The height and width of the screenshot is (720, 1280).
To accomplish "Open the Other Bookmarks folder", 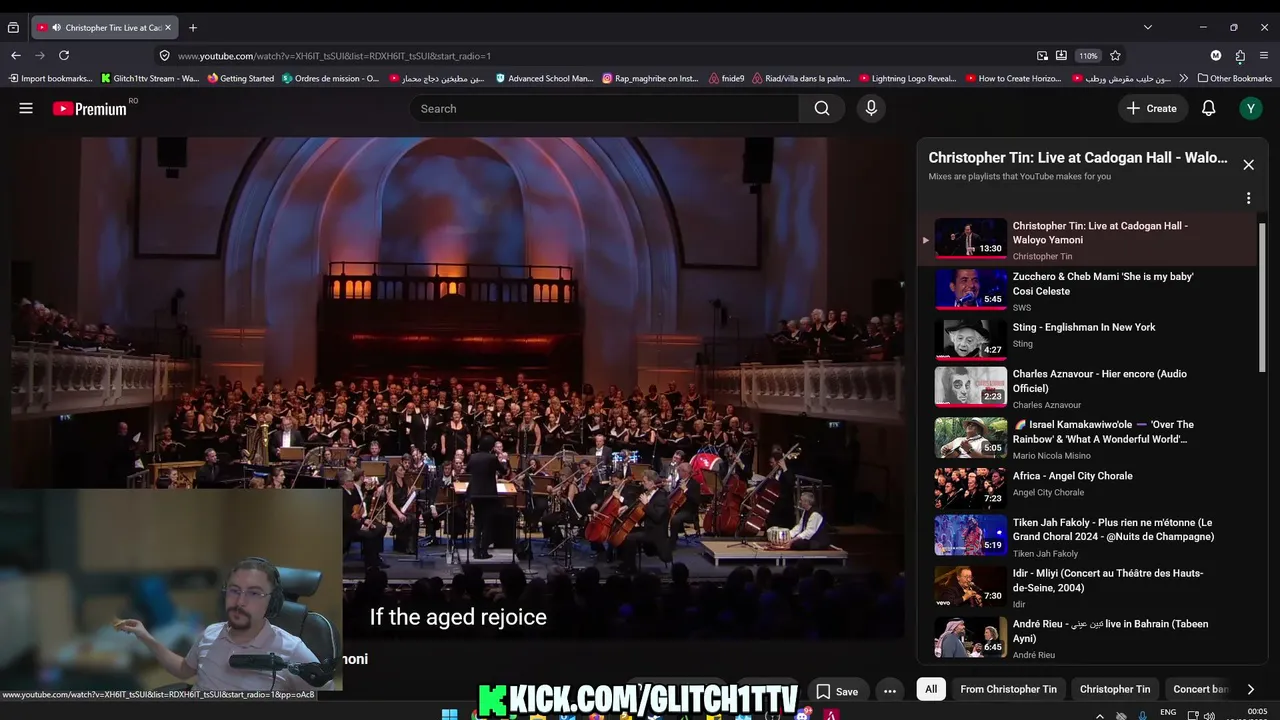I will (1234, 78).
